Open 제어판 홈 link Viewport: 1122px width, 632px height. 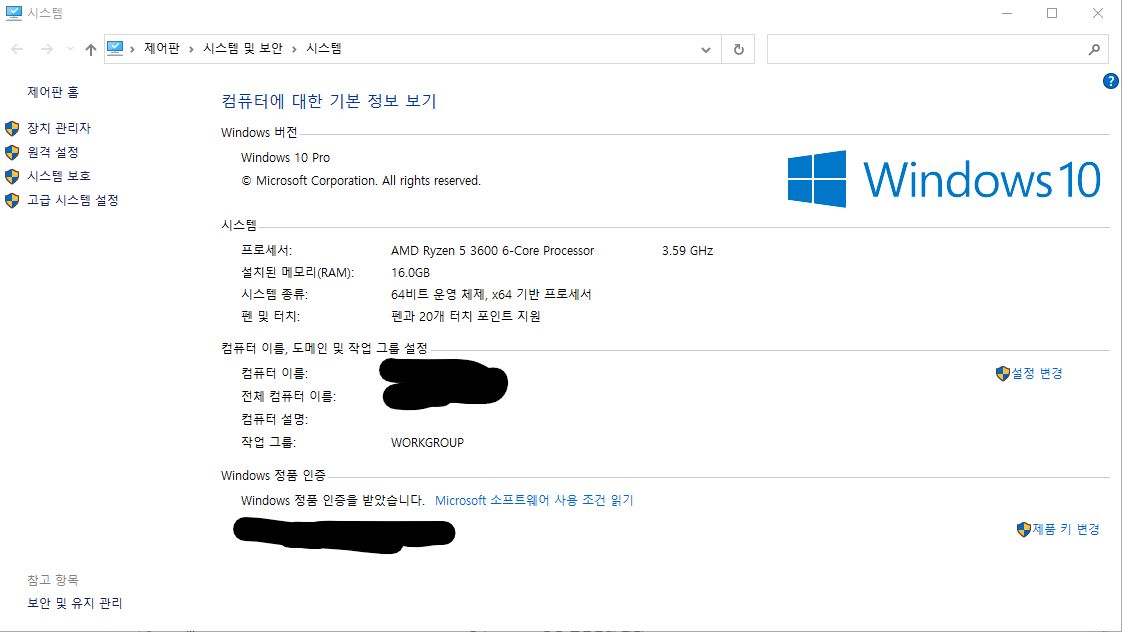(53, 92)
